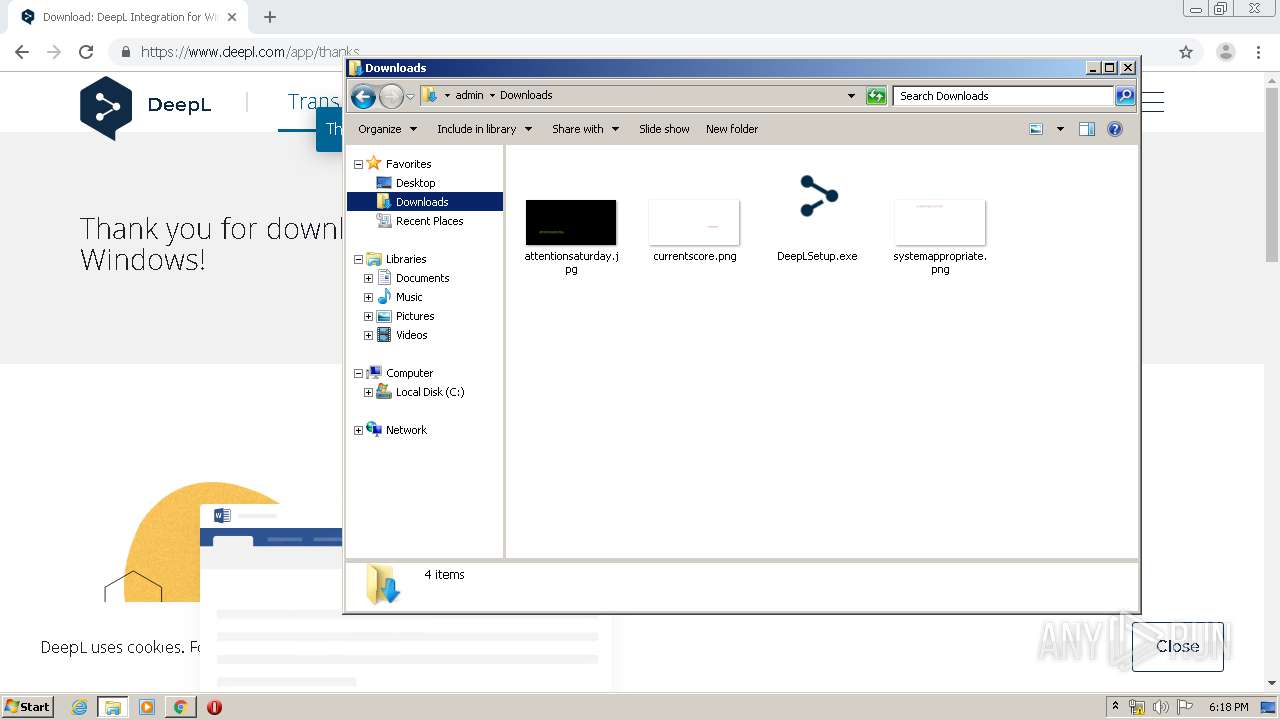
Task: Open Windows Media Player from taskbar
Action: (x=147, y=707)
